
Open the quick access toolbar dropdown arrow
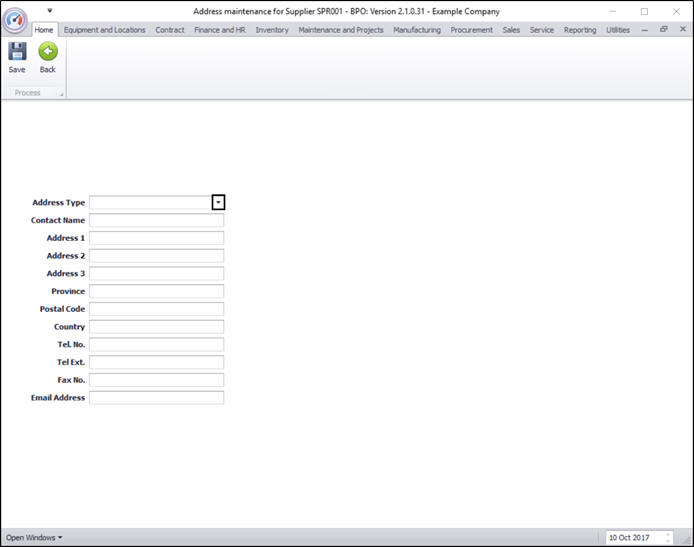click(x=50, y=10)
